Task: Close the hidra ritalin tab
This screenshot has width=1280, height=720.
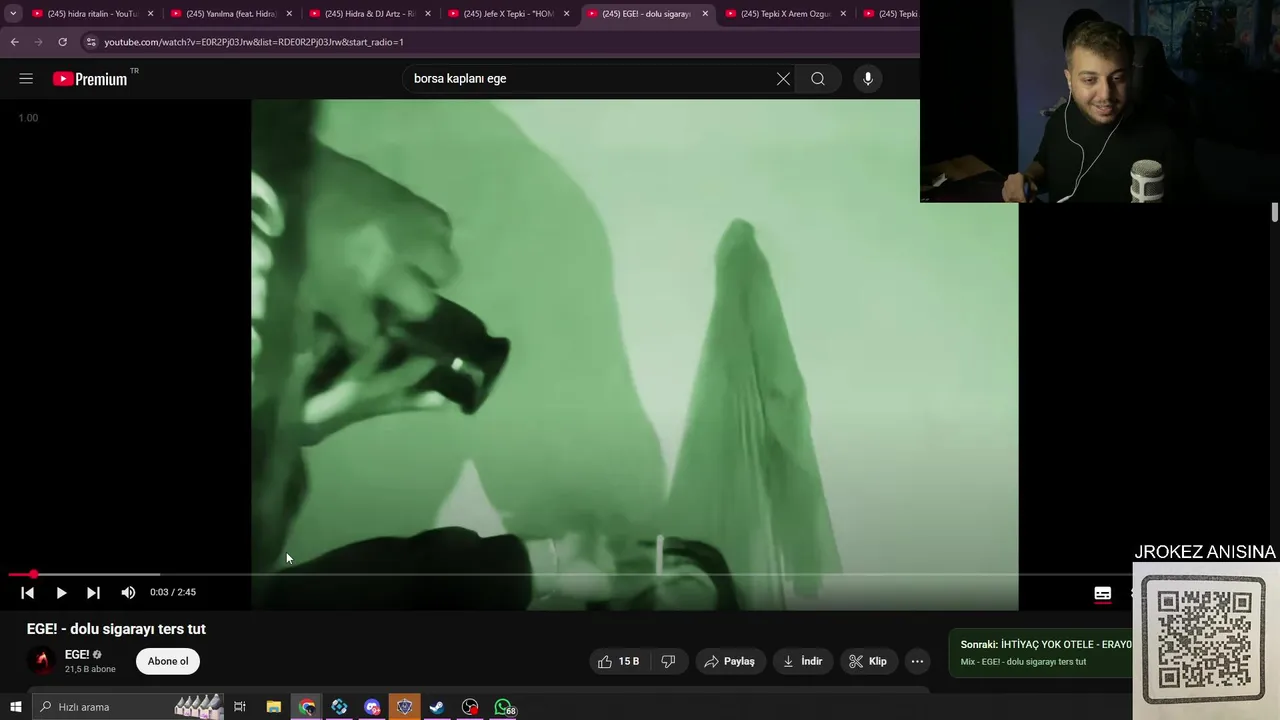Action: coord(151,14)
